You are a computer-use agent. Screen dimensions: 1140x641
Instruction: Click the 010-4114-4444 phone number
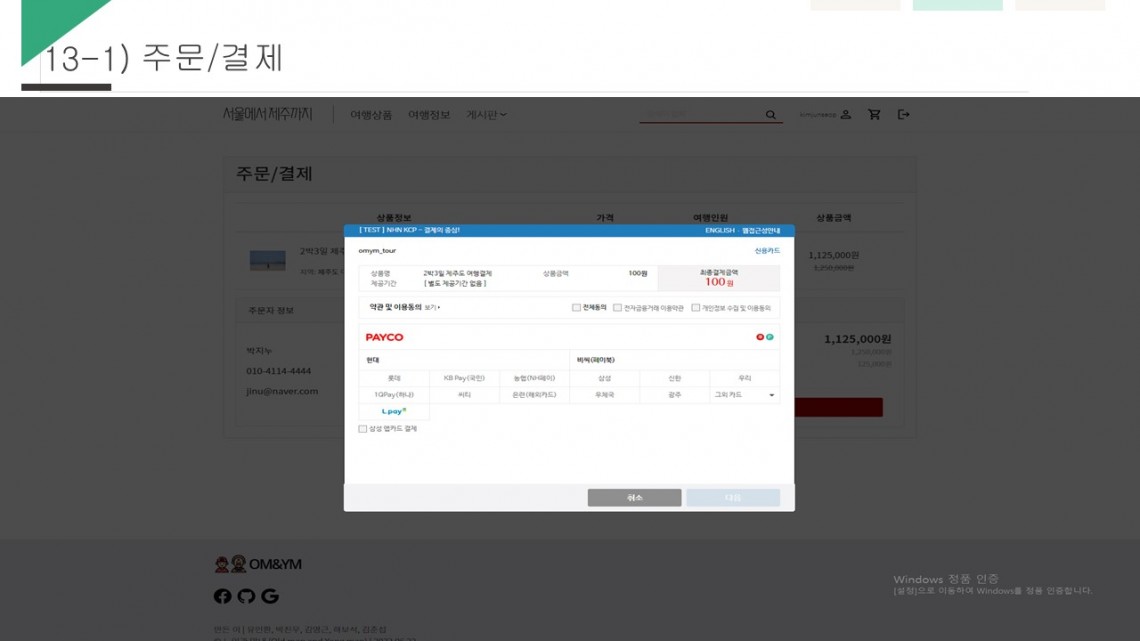(278, 371)
